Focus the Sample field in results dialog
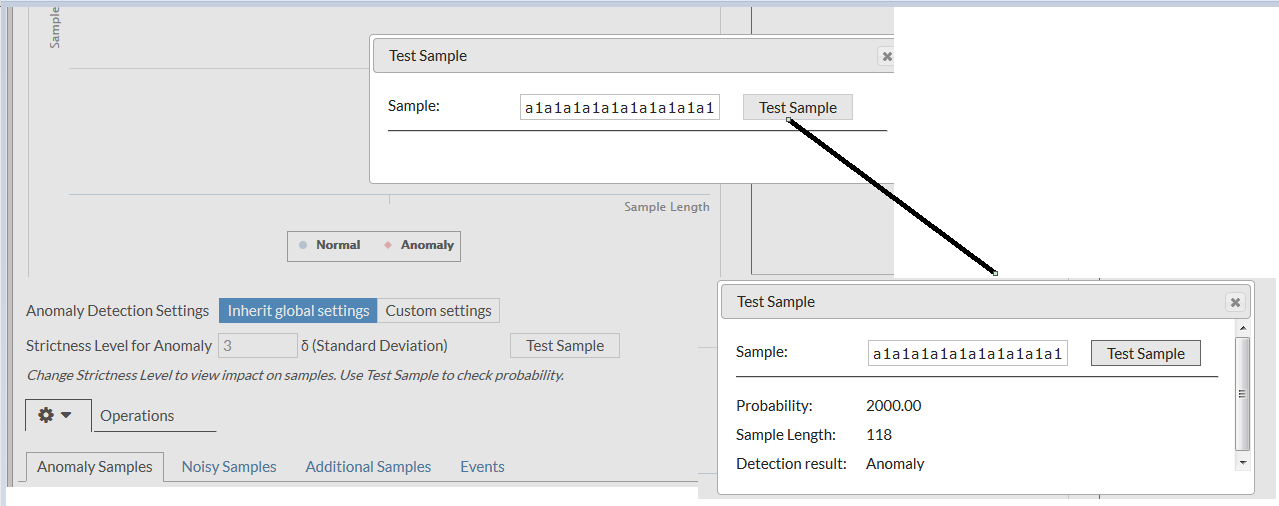 click(967, 354)
